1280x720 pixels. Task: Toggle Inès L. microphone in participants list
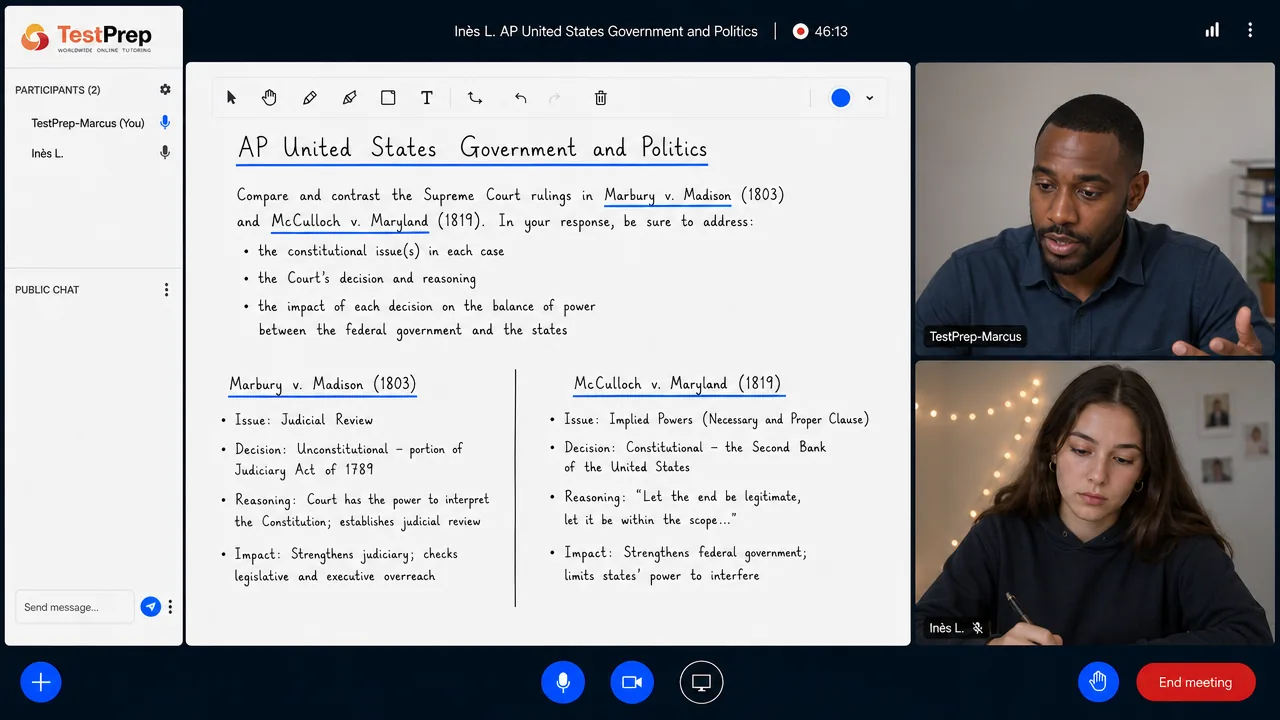click(165, 153)
